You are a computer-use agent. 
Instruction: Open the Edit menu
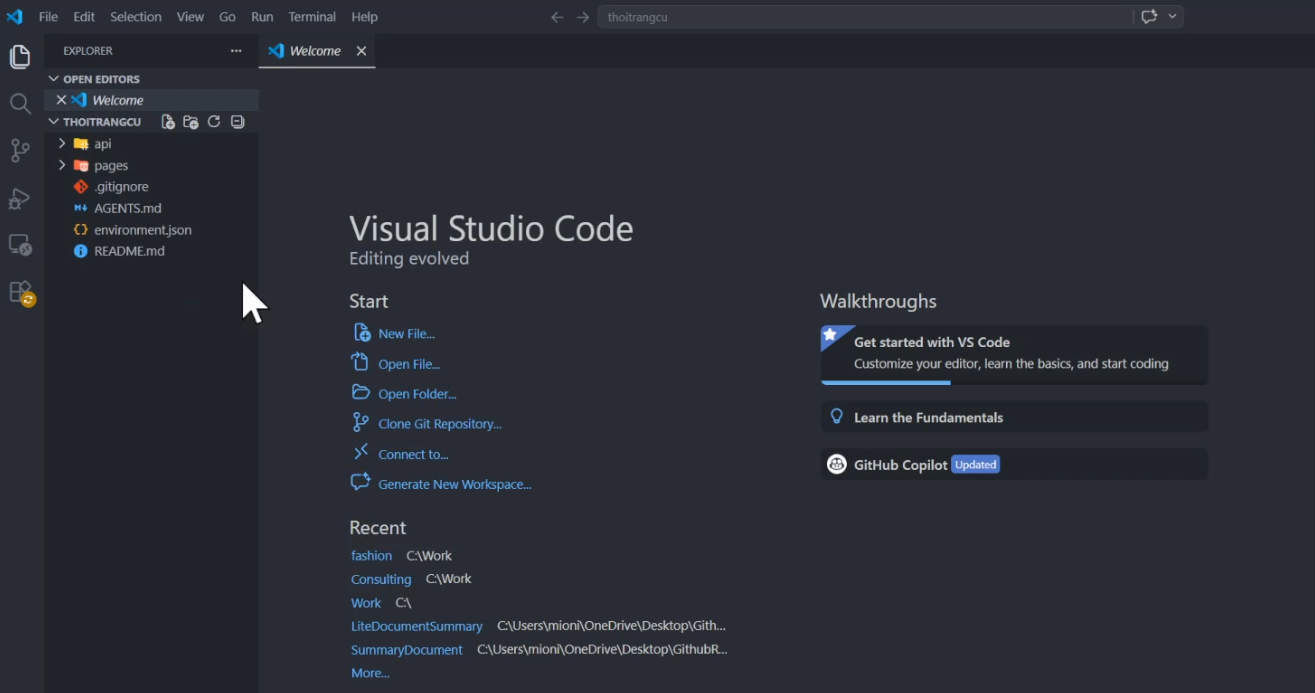[x=84, y=17]
